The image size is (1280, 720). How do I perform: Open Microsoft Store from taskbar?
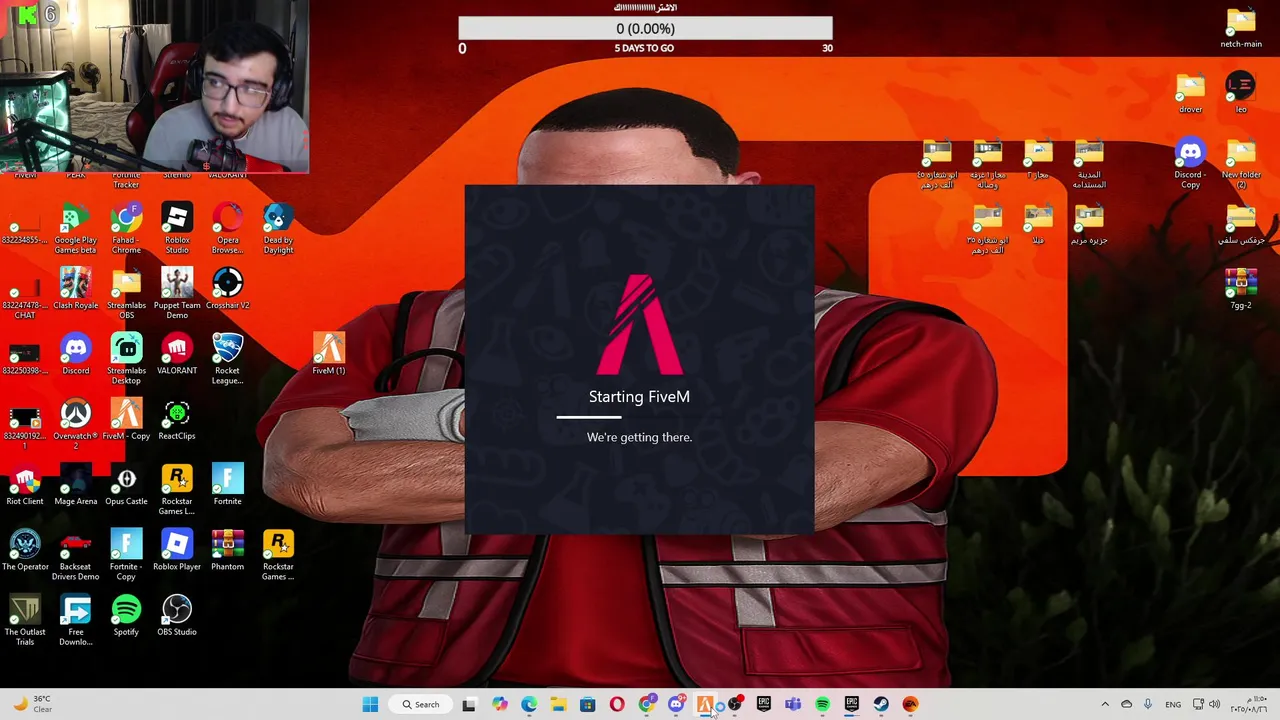tap(587, 704)
